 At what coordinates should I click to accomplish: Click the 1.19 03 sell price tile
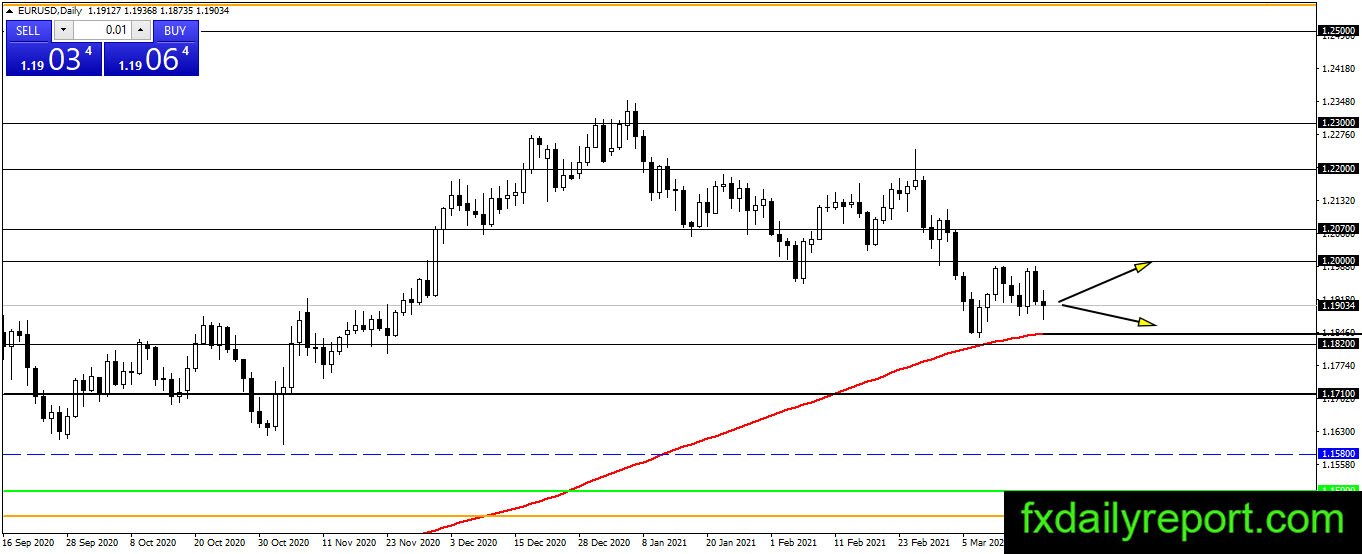click(x=53, y=58)
